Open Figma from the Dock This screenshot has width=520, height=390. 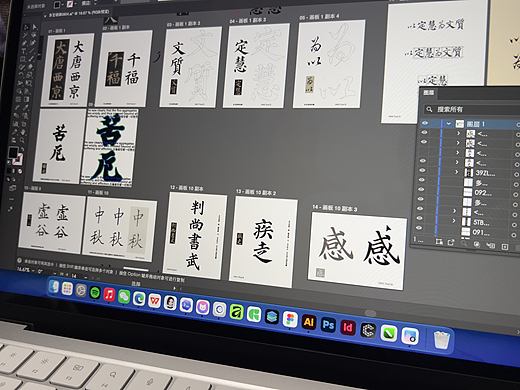[x=290, y=319]
